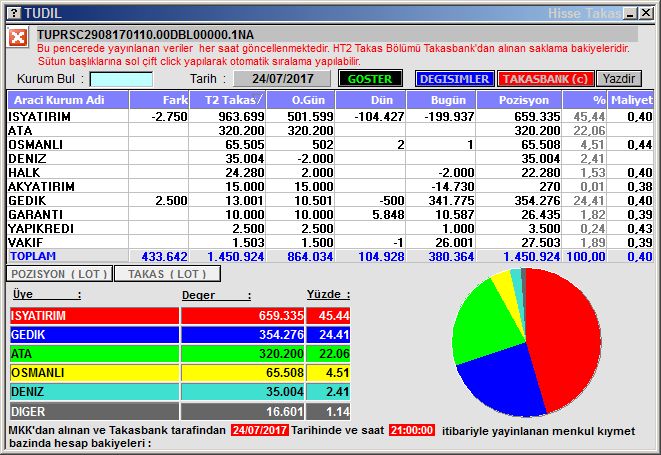Sort by the Fark column header
The image size is (661, 455).
click(x=159, y=100)
